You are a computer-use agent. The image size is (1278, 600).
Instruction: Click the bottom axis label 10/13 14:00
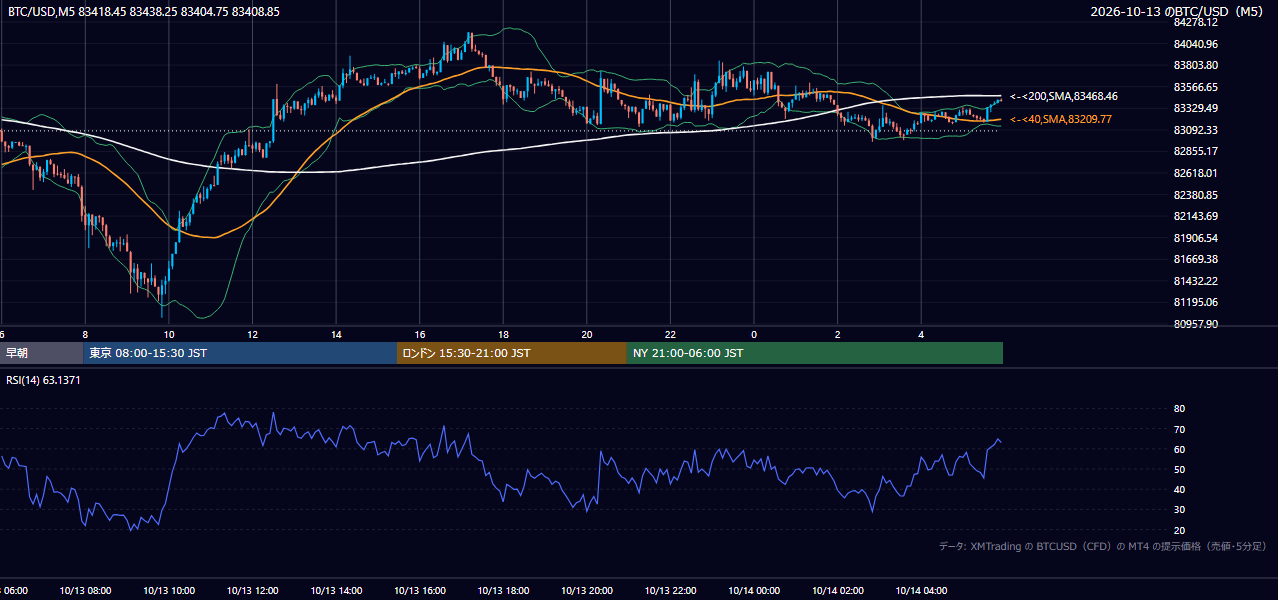click(337, 590)
